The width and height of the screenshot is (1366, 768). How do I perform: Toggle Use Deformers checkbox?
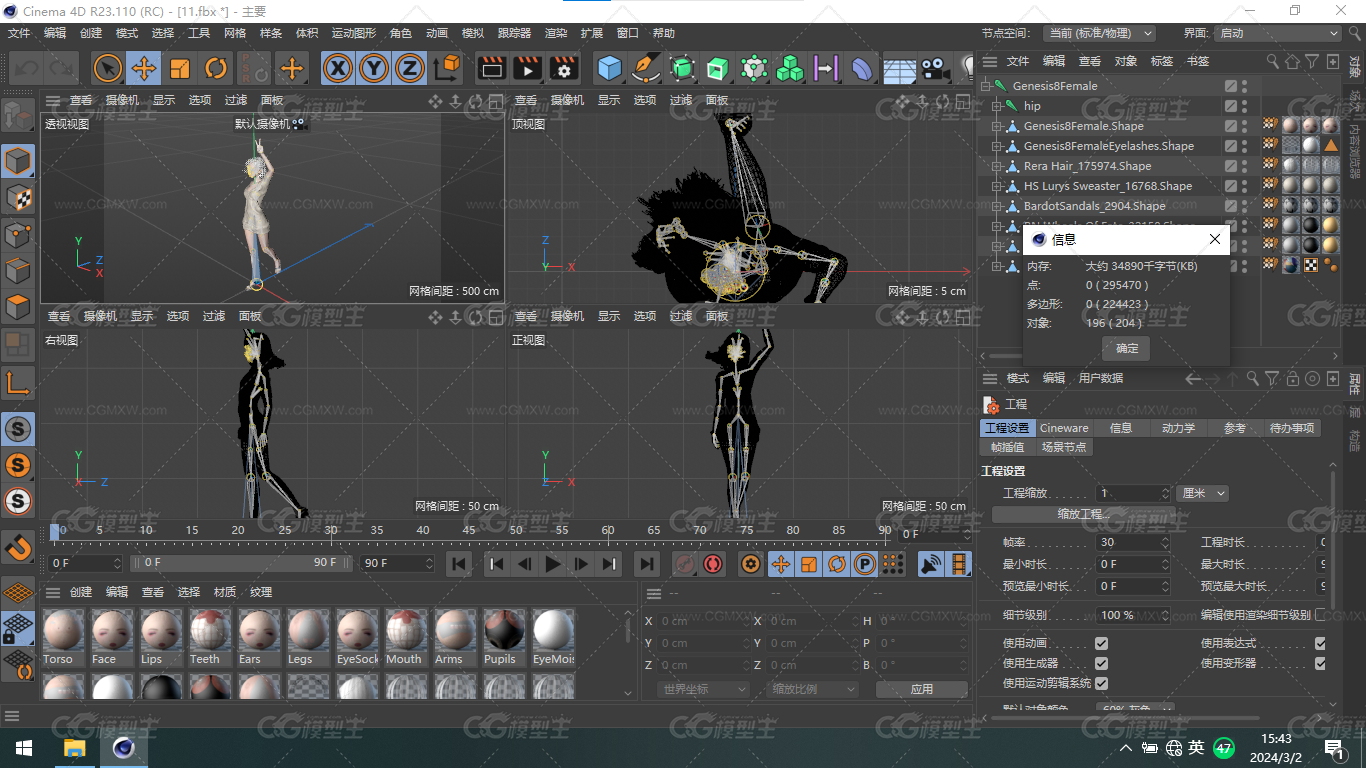[x=1320, y=663]
